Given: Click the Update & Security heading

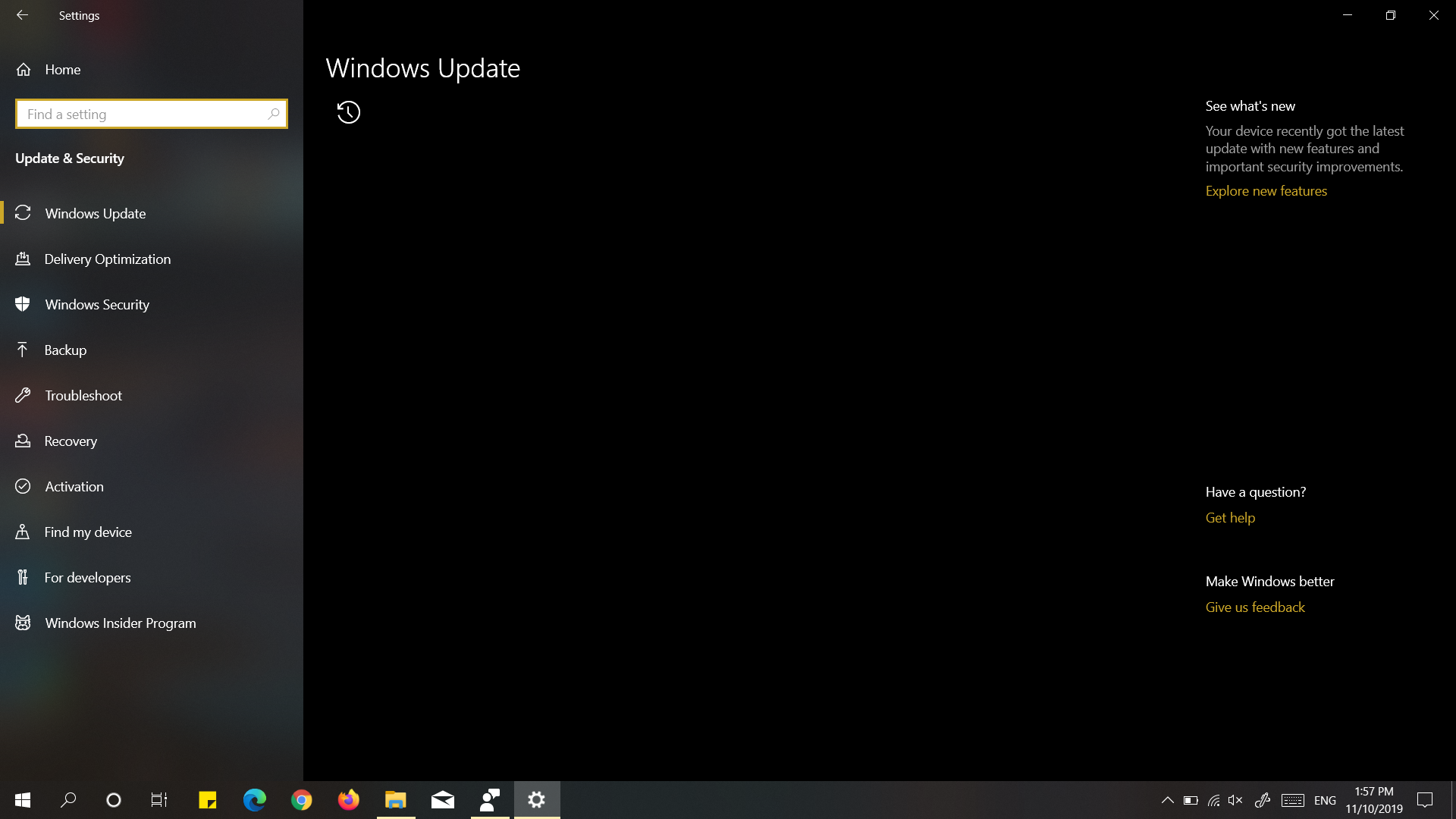Looking at the screenshot, I should tap(70, 158).
